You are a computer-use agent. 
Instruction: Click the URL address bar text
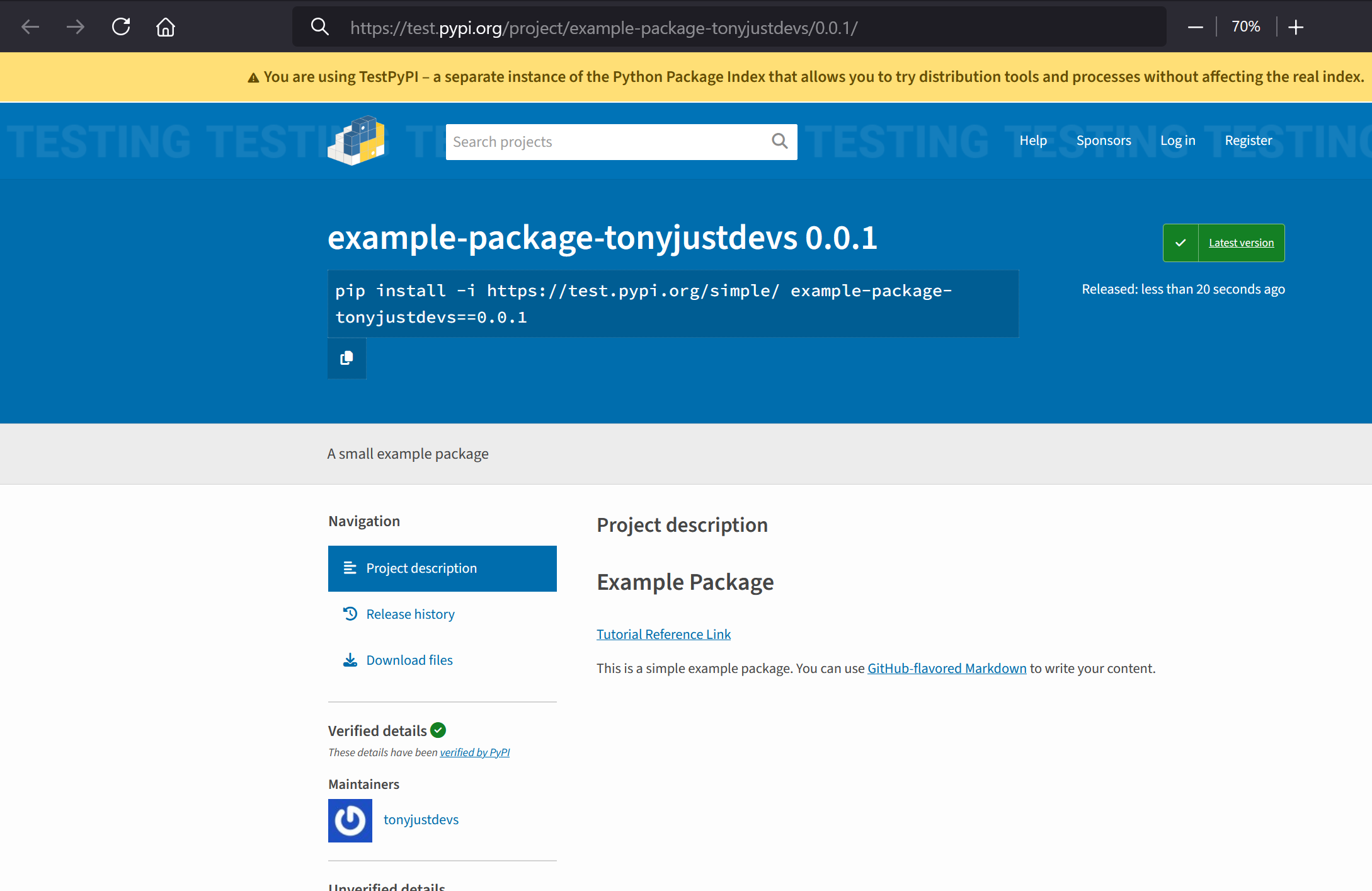603,28
